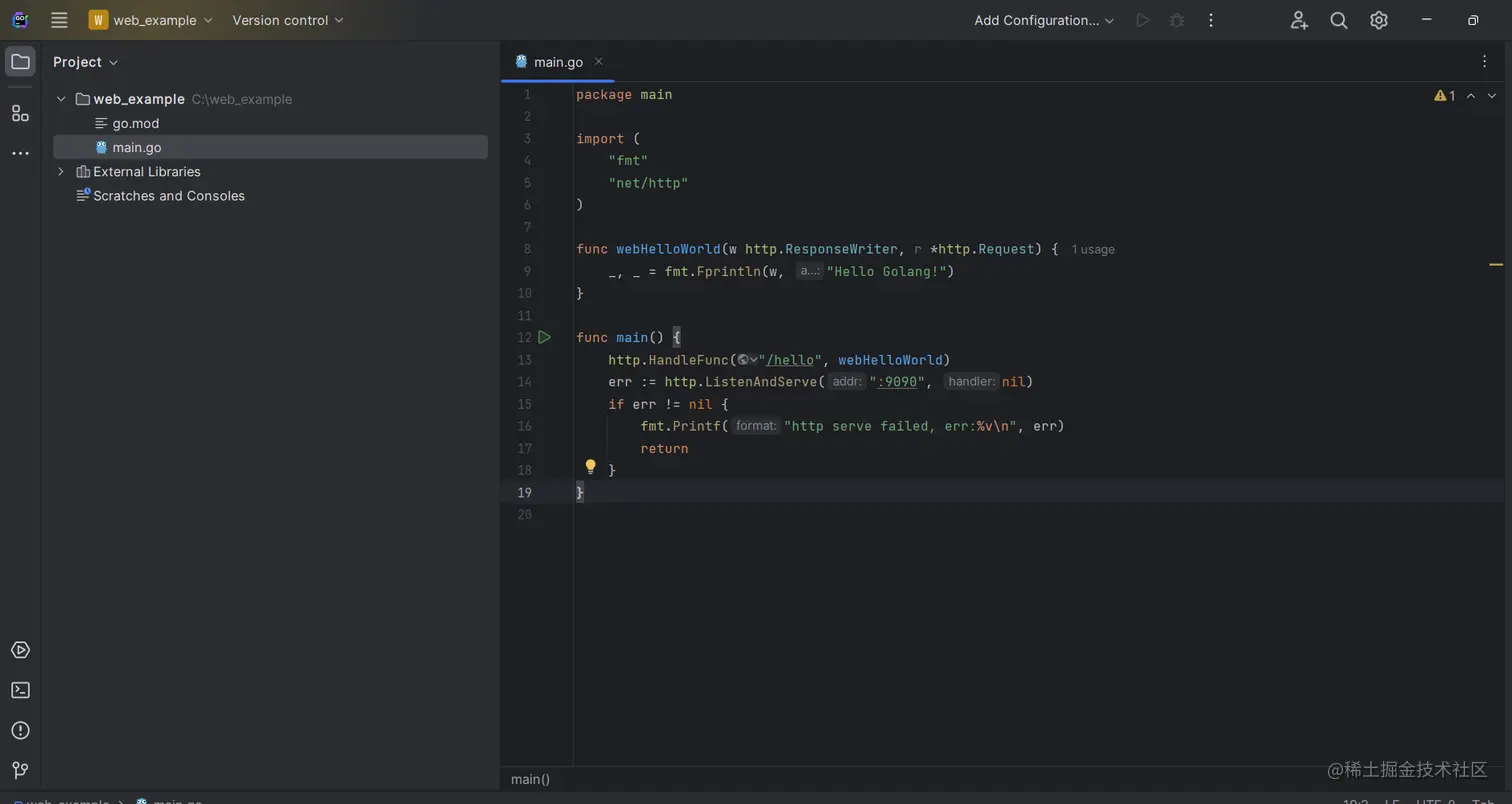Click gutter line number 14
The width and height of the screenshot is (1512, 804).
[524, 382]
